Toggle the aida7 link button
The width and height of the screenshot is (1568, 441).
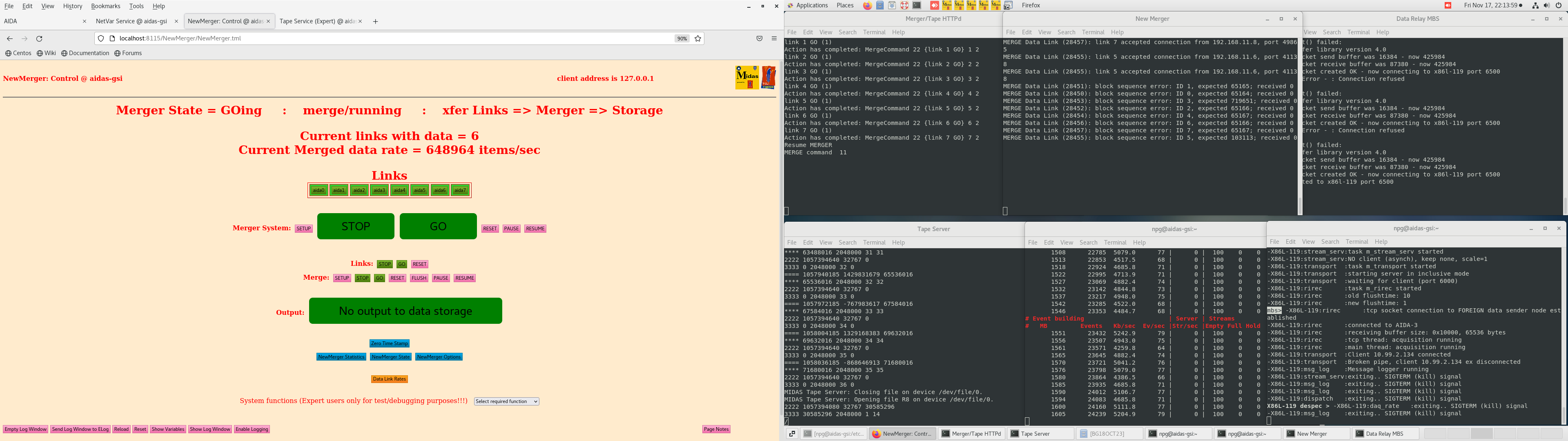tap(460, 191)
